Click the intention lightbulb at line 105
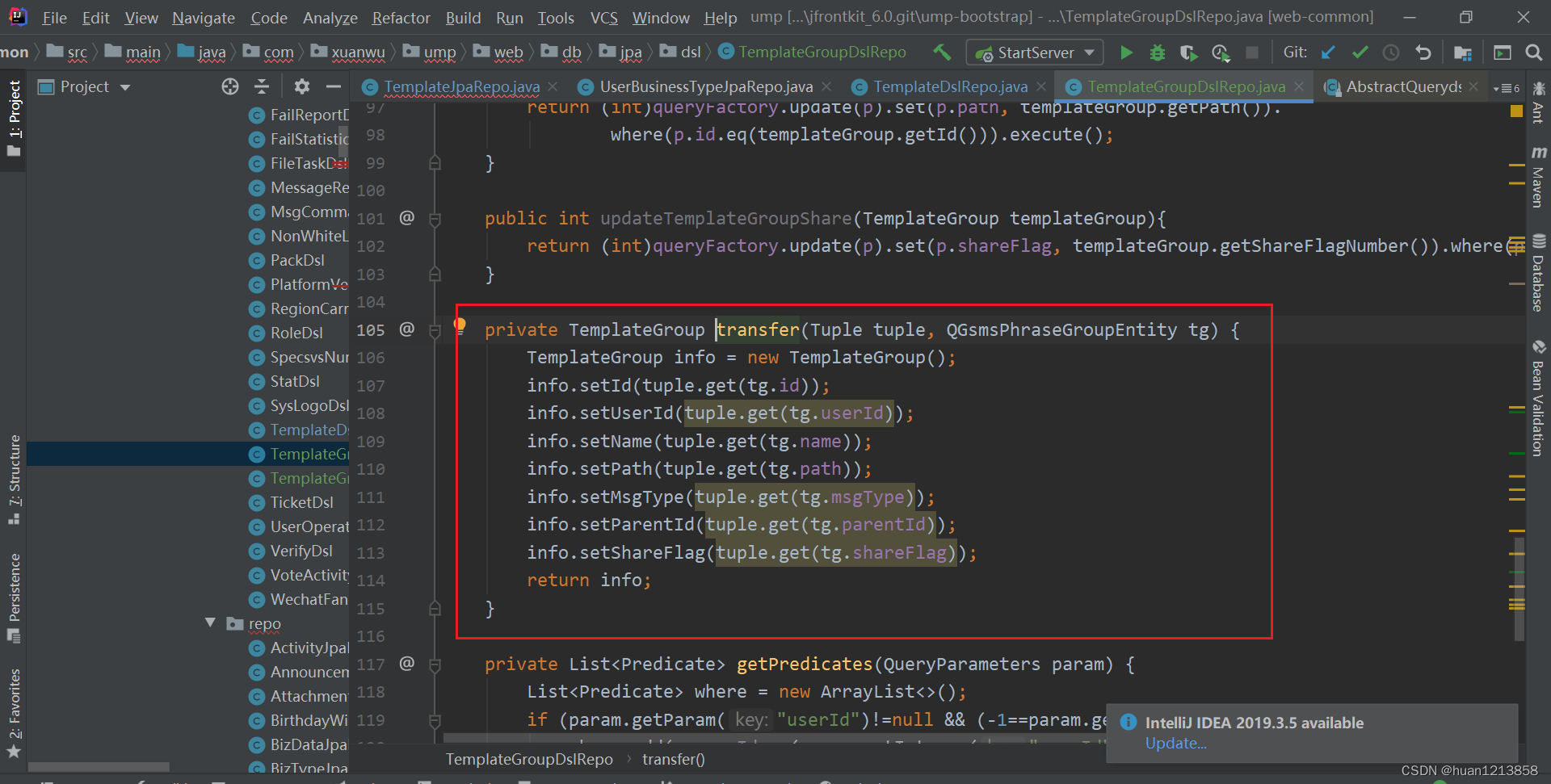The width and height of the screenshot is (1551, 784). coord(460,325)
